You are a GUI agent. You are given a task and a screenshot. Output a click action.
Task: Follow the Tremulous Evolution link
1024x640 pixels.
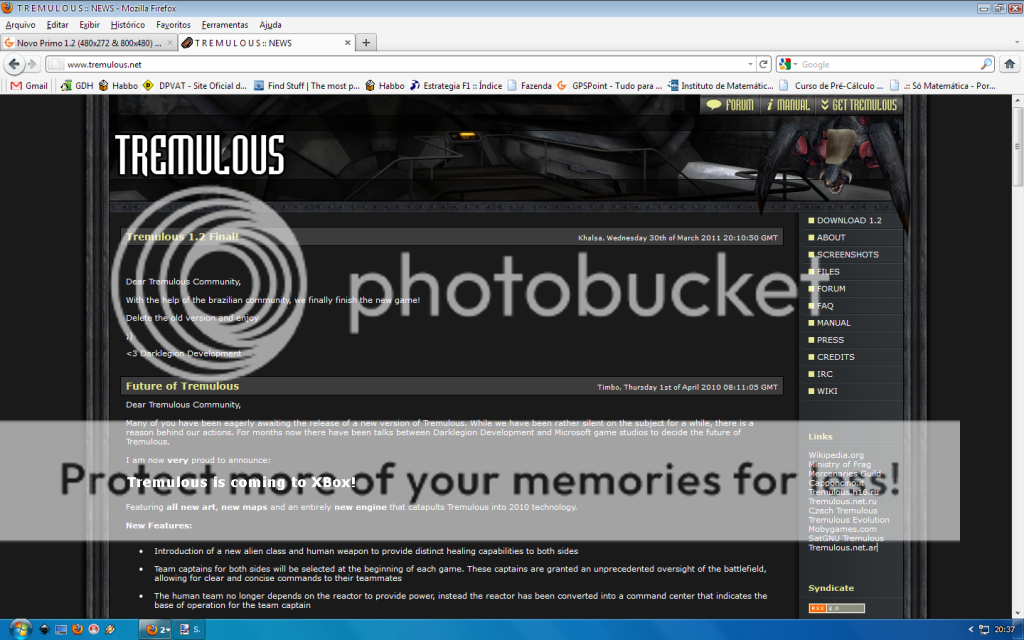coord(849,520)
